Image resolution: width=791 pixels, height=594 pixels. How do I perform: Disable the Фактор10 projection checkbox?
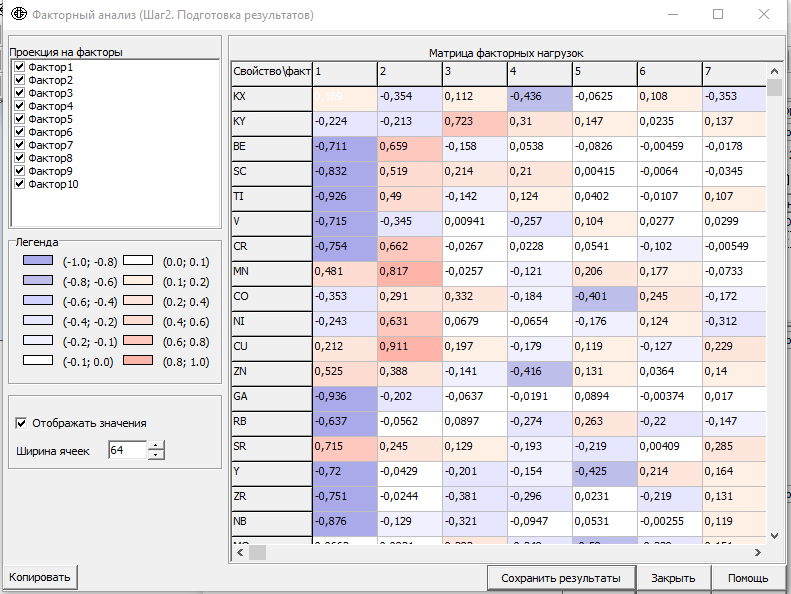pyautogui.click(x=20, y=184)
